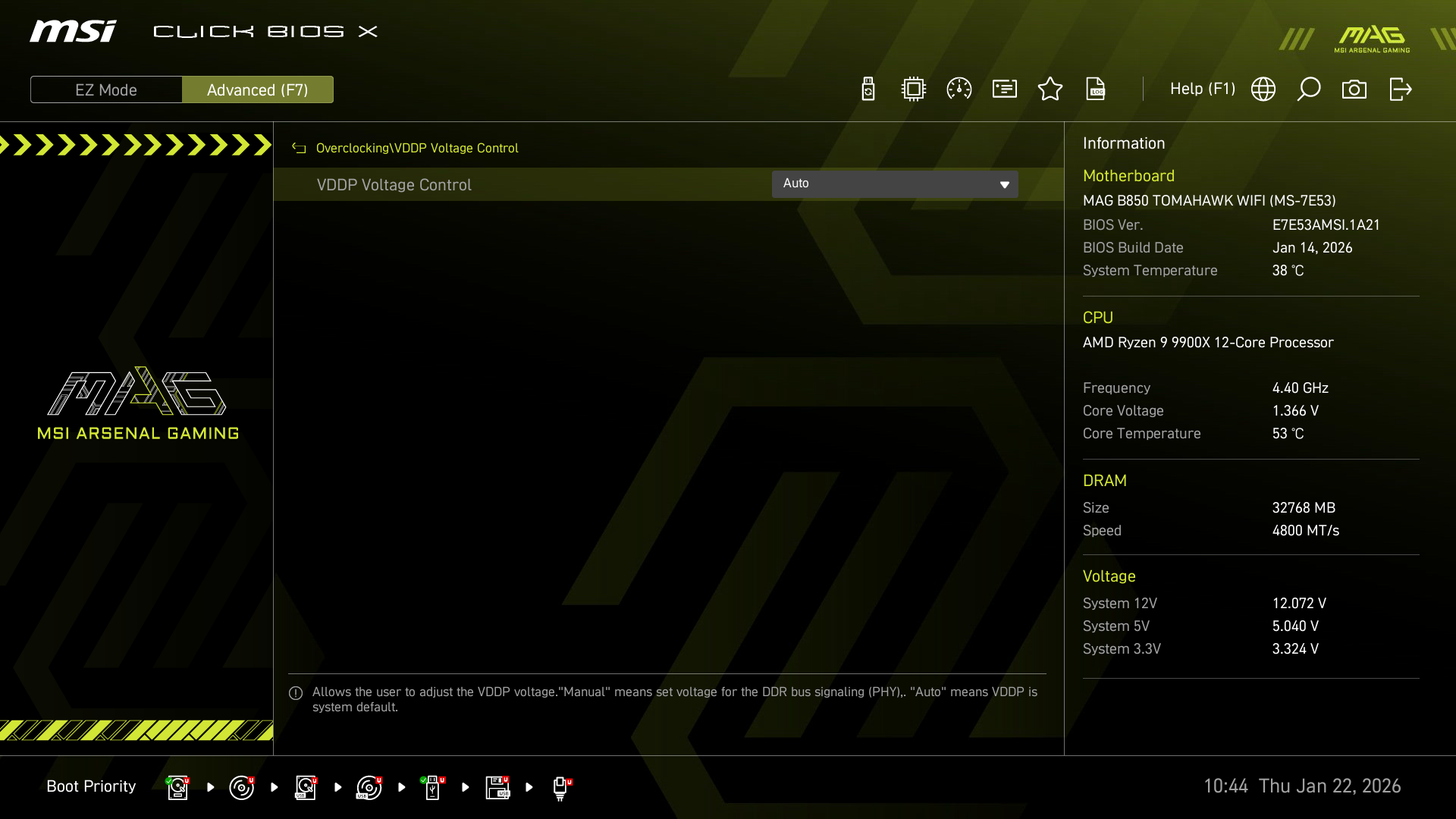The height and width of the screenshot is (819, 1456).
Task: Click the network boot device icon
Action: [561, 787]
